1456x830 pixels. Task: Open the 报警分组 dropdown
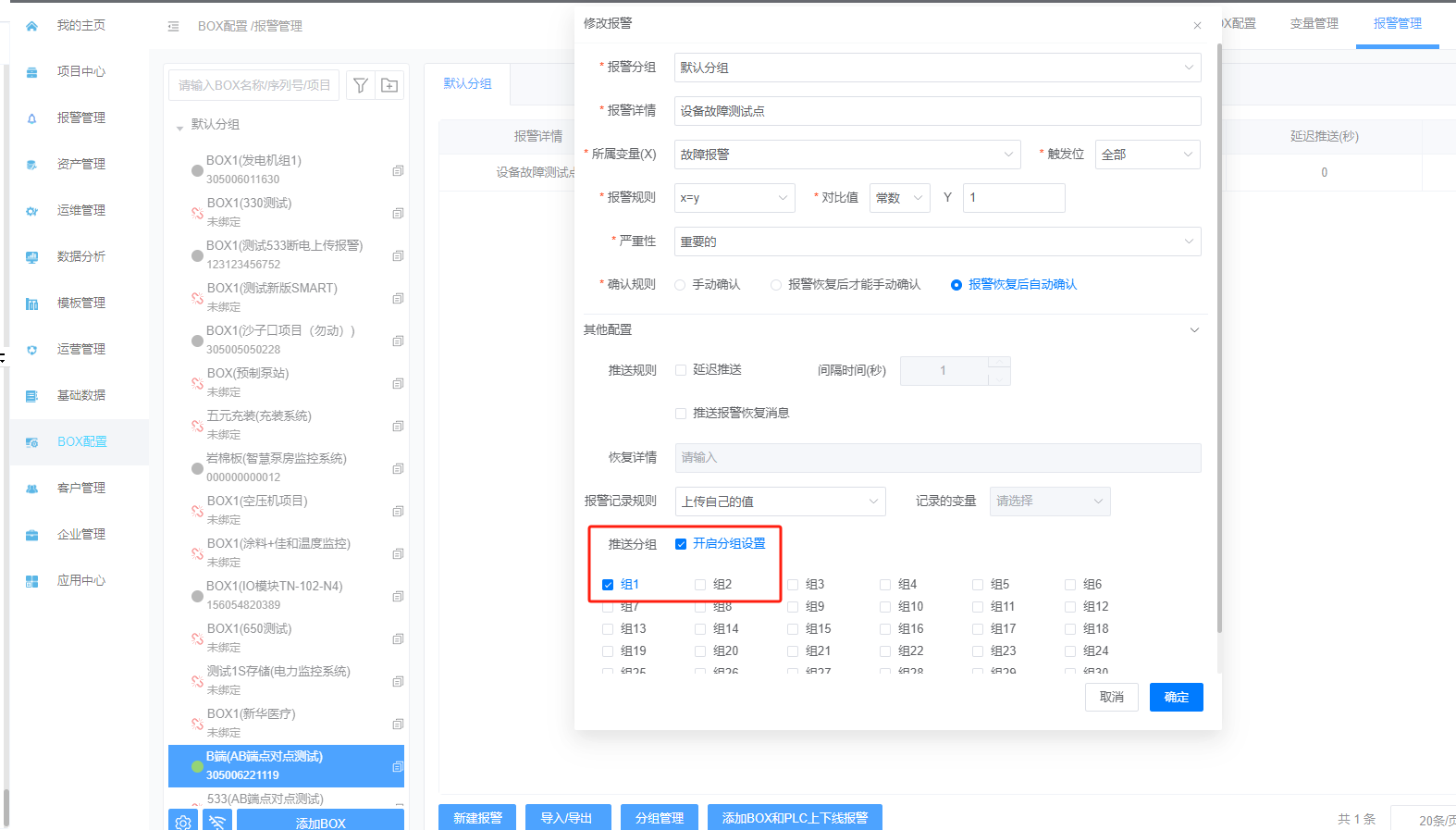click(x=937, y=68)
